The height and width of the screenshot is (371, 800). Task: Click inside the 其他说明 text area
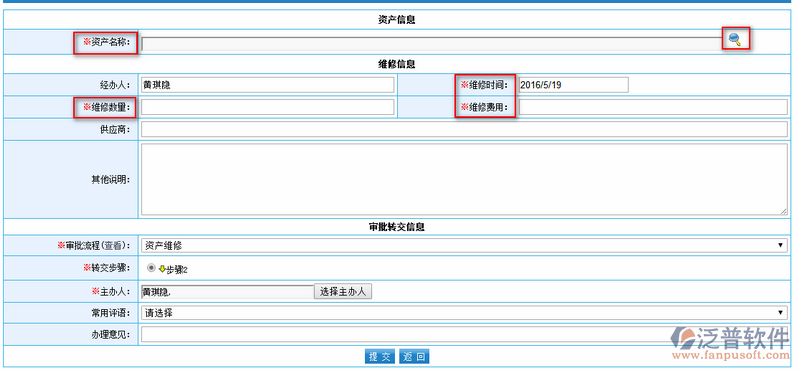pos(464,179)
